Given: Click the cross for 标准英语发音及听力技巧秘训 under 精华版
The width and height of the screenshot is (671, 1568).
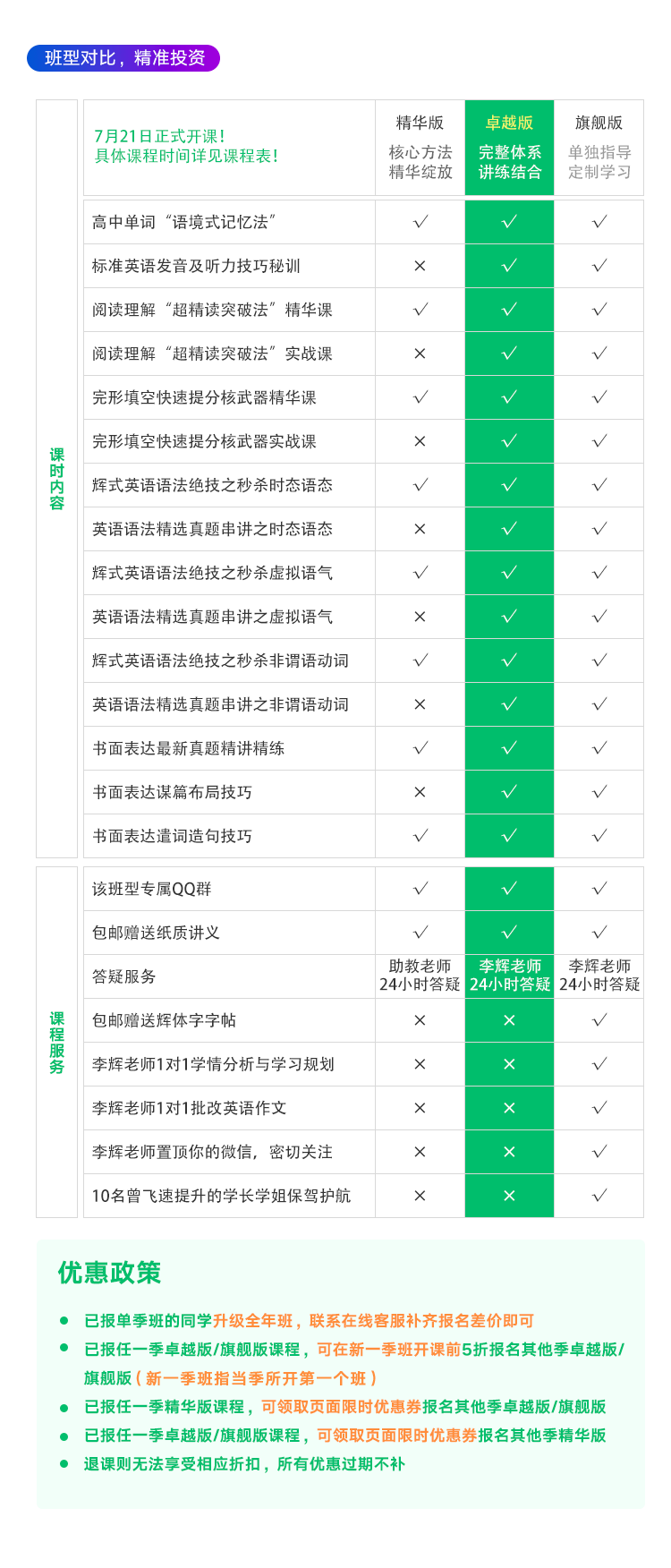Looking at the screenshot, I should 420,266.
